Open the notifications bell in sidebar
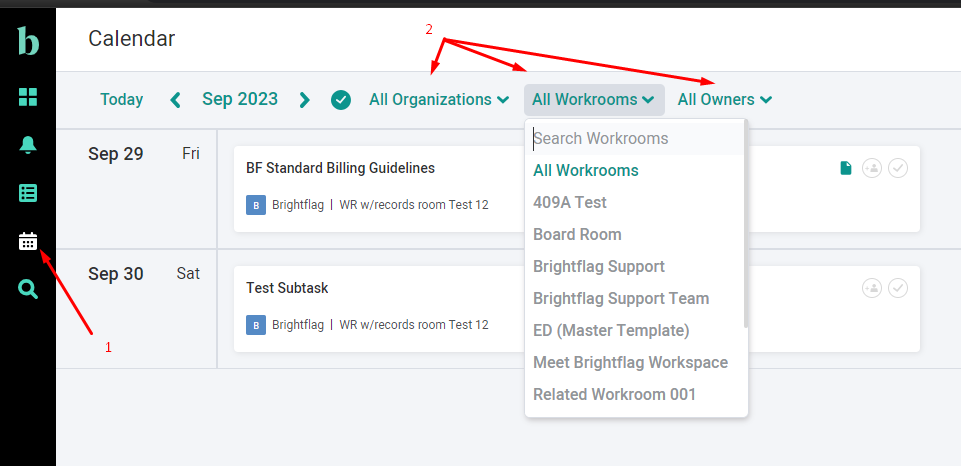The width and height of the screenshot is (961, 466). 28,145
